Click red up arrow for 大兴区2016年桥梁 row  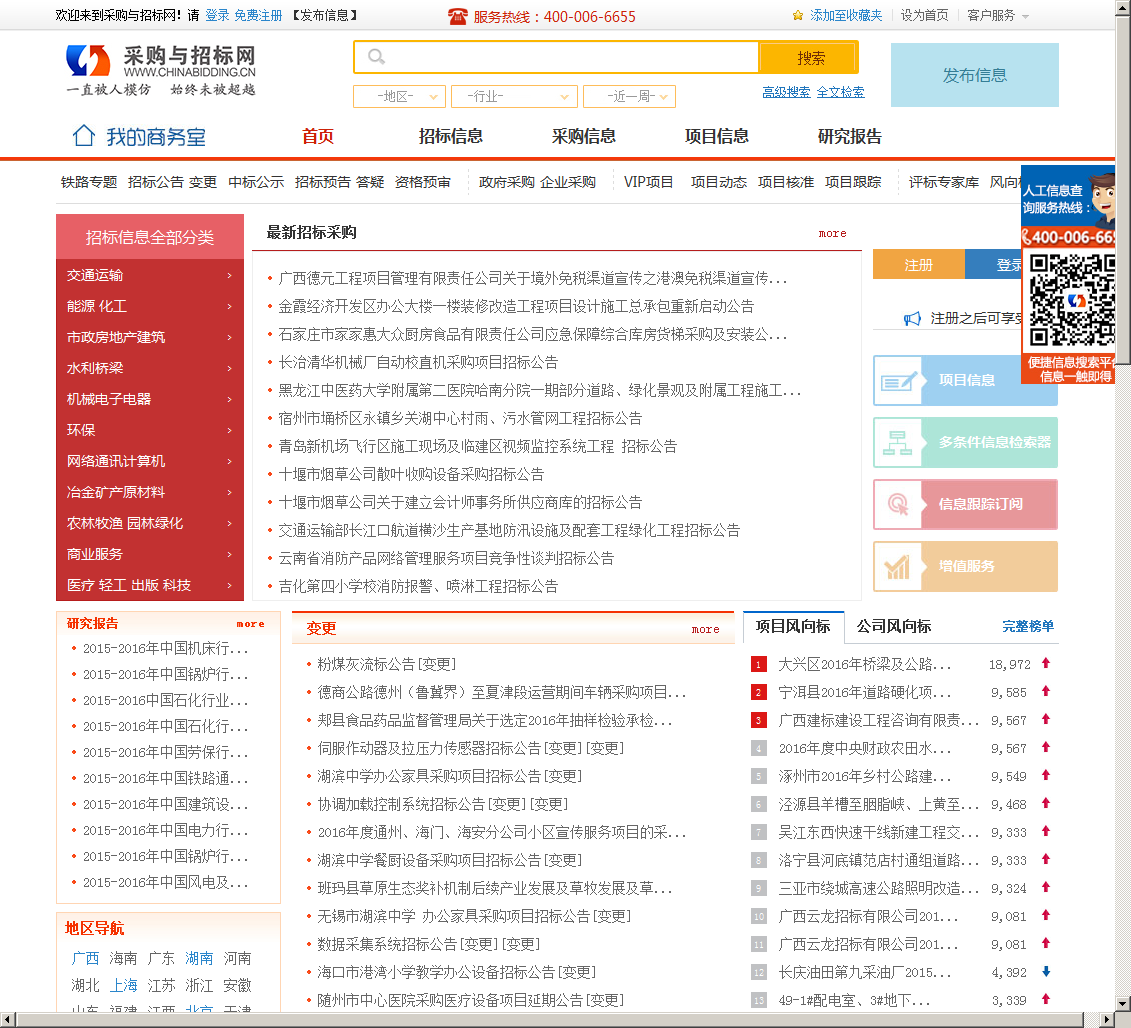pos(1046,663)
